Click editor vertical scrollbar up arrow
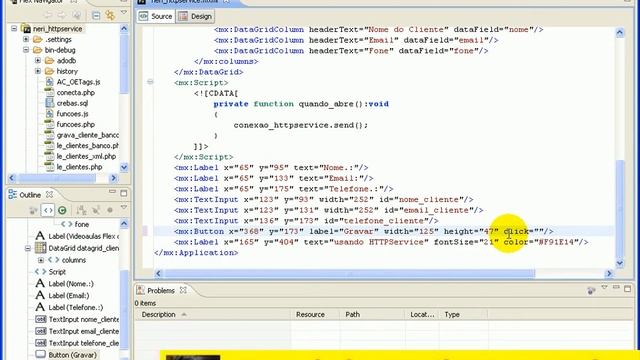 (620, 33)
